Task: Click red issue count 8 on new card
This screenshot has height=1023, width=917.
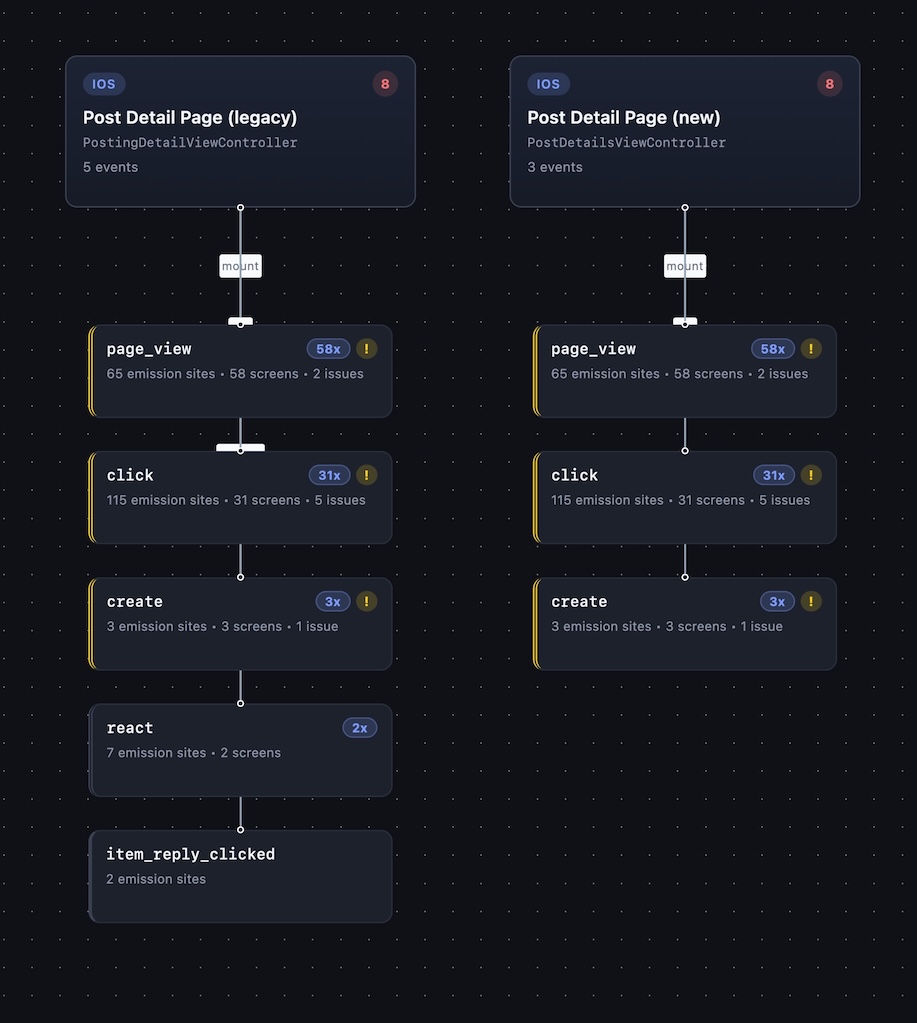Action: [x=829, y=84]
